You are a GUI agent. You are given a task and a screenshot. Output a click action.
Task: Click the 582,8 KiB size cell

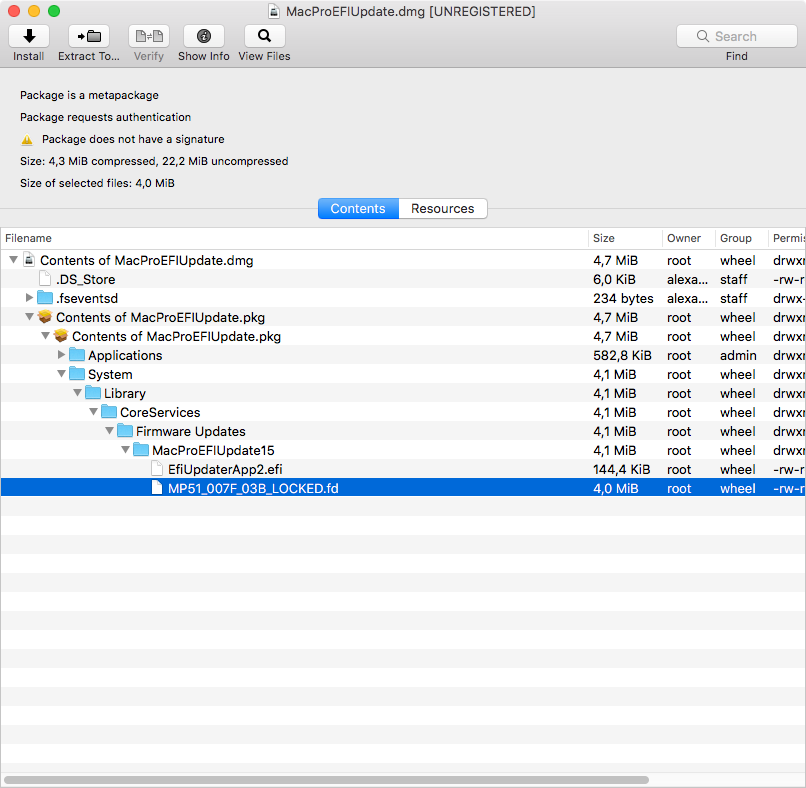[x=622, y=356]
